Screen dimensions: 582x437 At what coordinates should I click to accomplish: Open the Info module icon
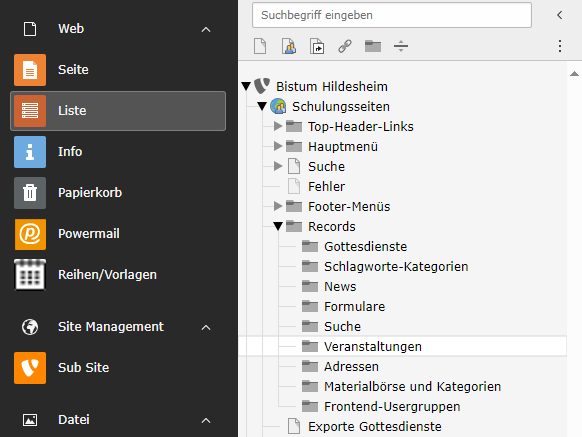coord(30,152)
